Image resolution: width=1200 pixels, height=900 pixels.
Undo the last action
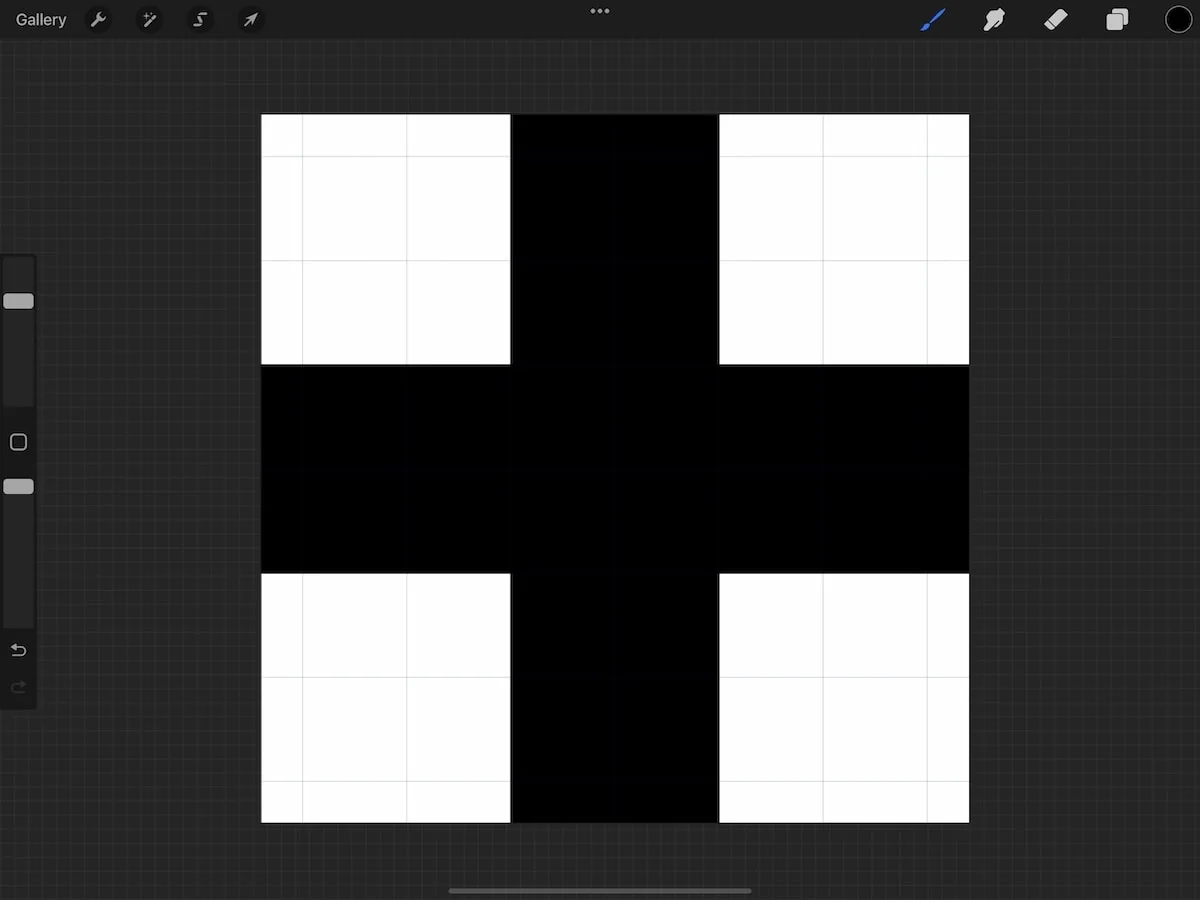18,650
